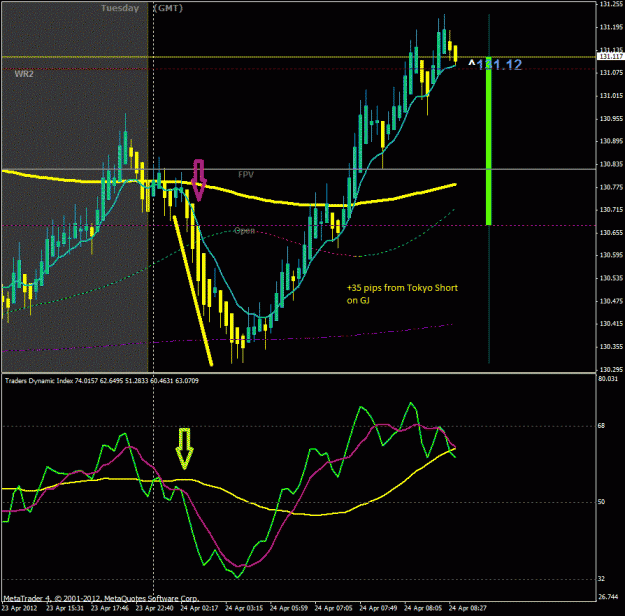Click the '24 Apr 03:15' time label
Screen dimensions: 625x616
click(244, 608)
